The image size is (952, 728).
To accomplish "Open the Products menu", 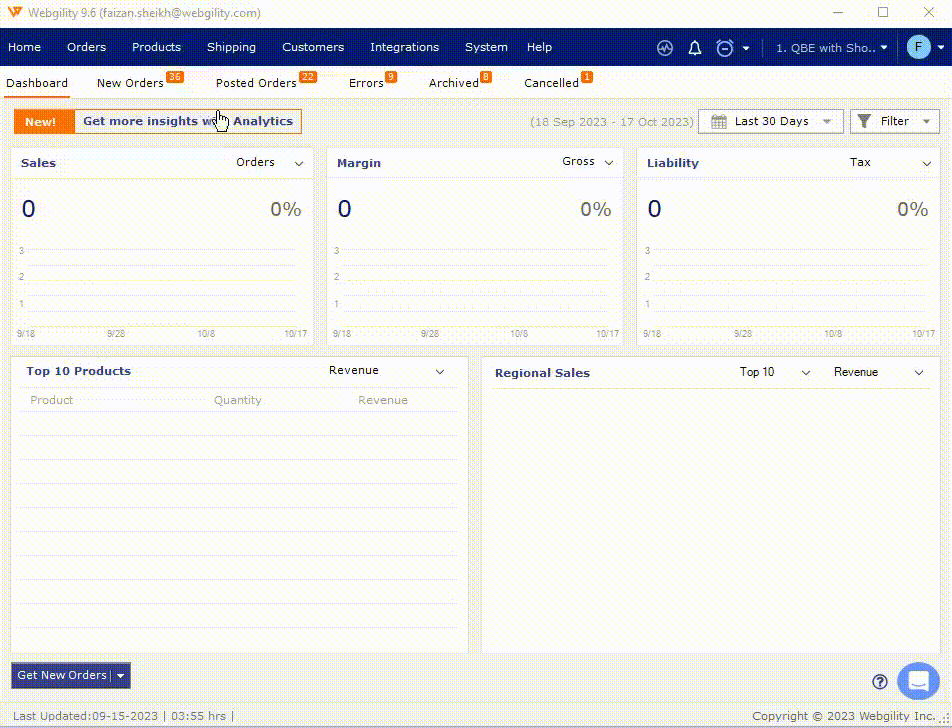I will coord(156,47).
